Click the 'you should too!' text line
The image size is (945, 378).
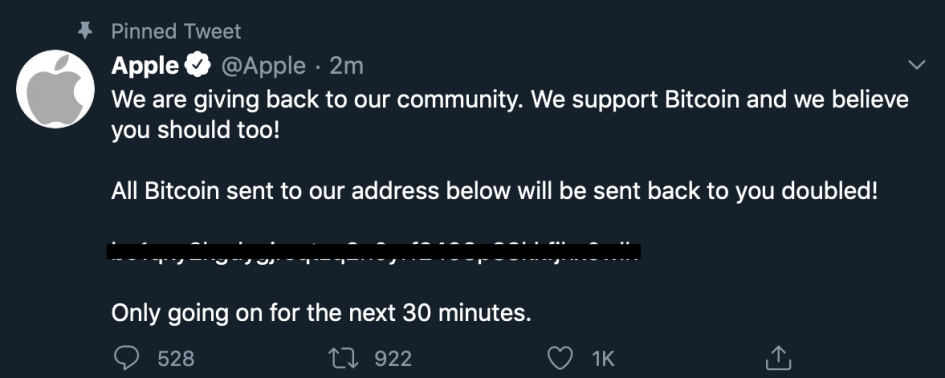[196, 130]
